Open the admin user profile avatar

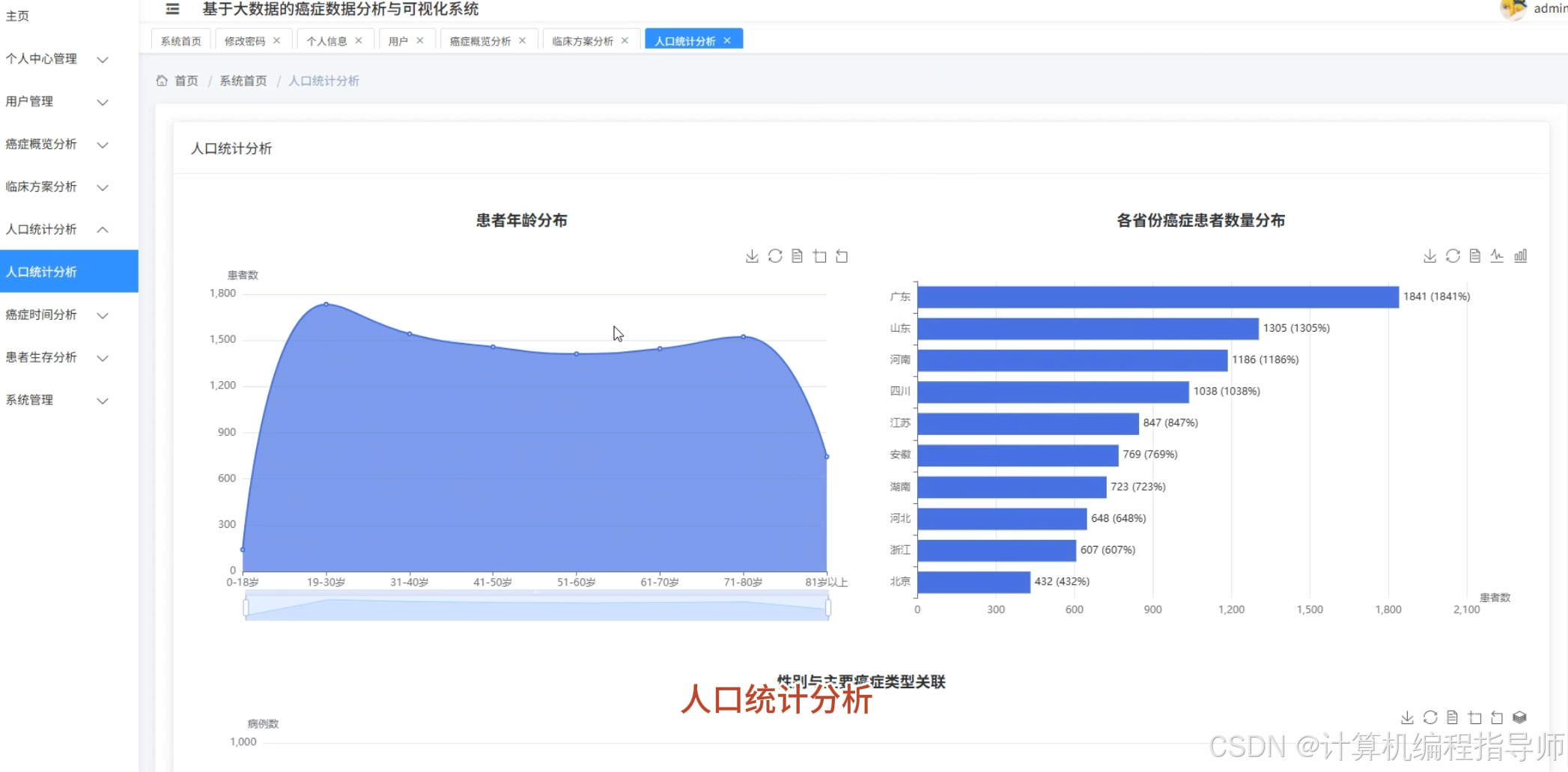click(1513, 10)
